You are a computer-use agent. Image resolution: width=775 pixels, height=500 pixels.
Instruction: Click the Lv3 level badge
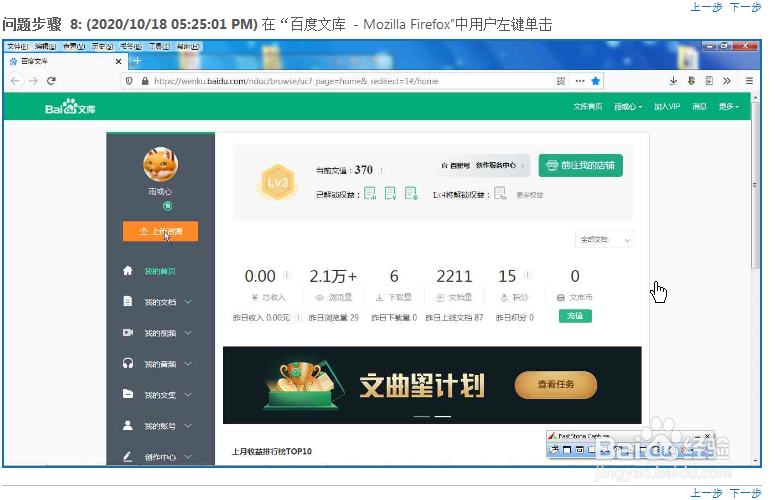click(277, 182)
